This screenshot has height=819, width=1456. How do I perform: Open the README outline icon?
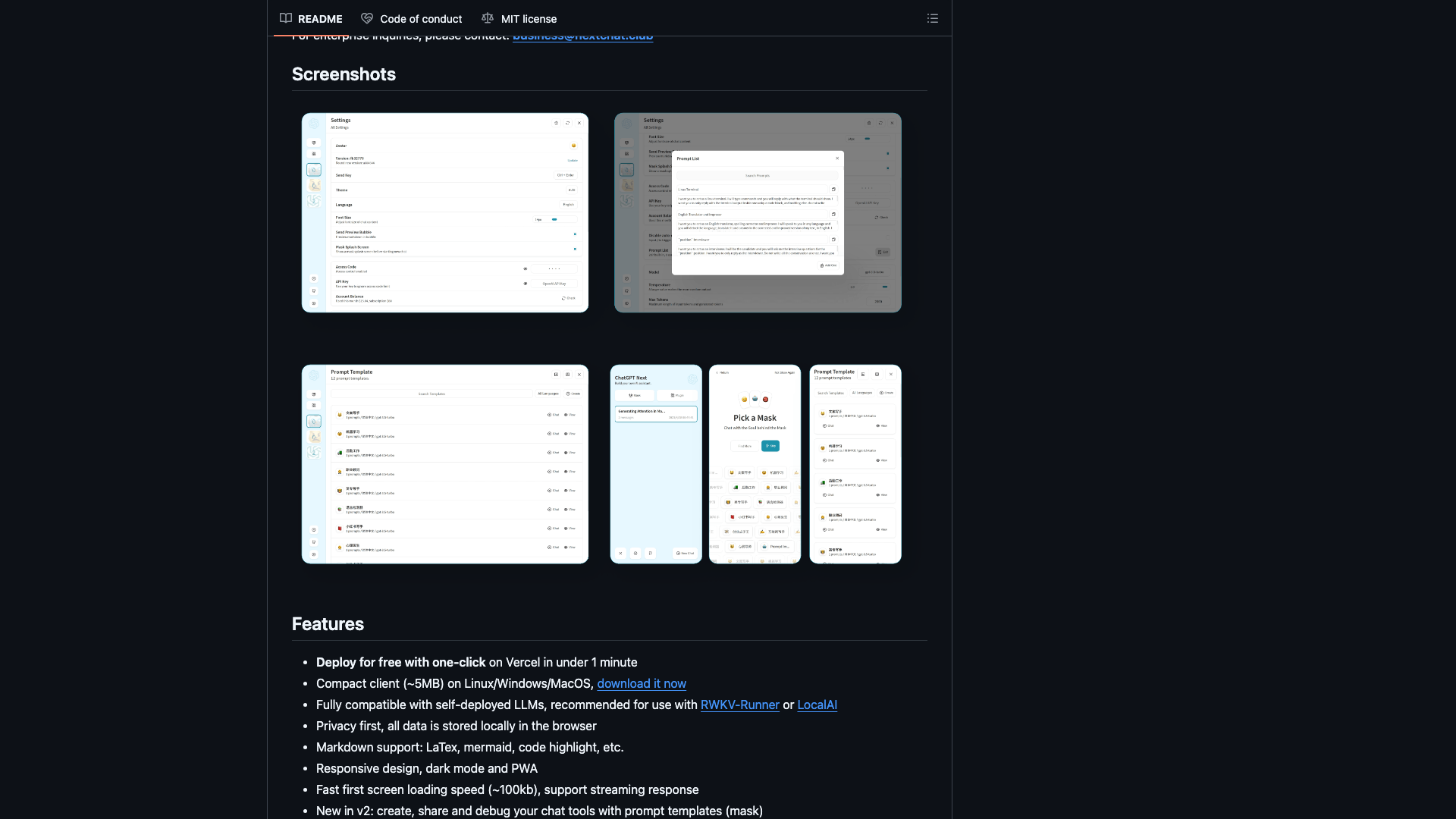pos(933,18)
